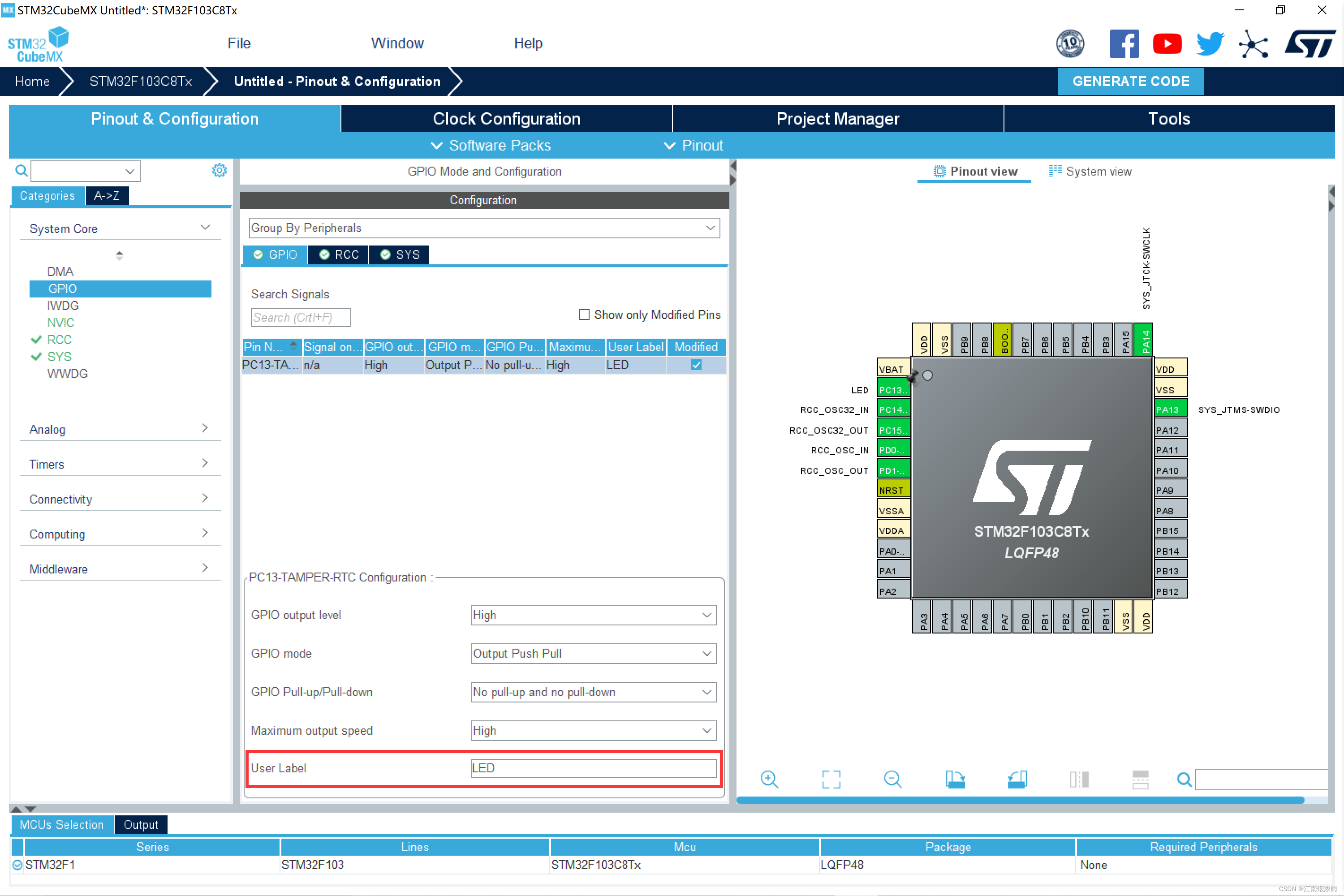Open the categories settings gear icon

point(220,170)
